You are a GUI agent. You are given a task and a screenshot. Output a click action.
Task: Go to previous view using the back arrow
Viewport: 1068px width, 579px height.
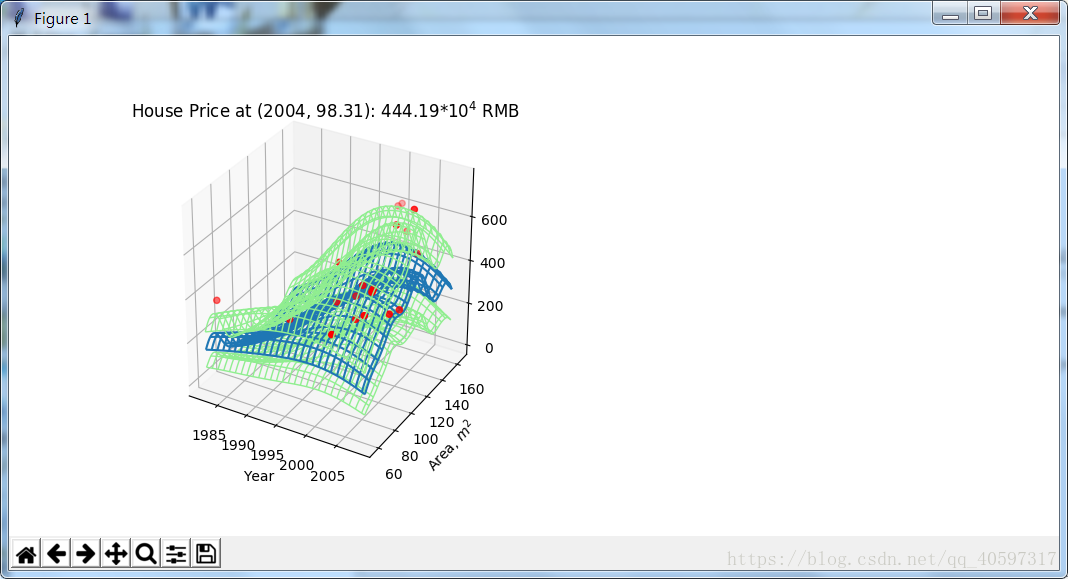(x=56, y=552)
